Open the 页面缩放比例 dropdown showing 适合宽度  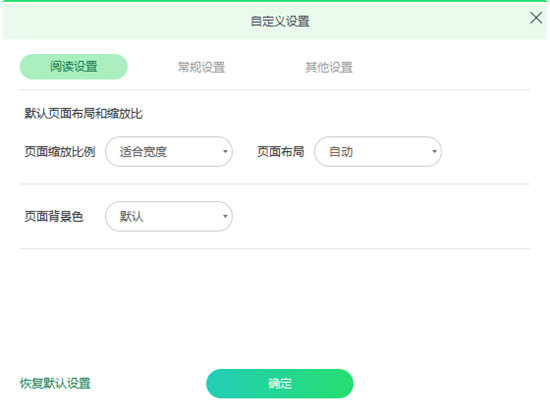169,151
